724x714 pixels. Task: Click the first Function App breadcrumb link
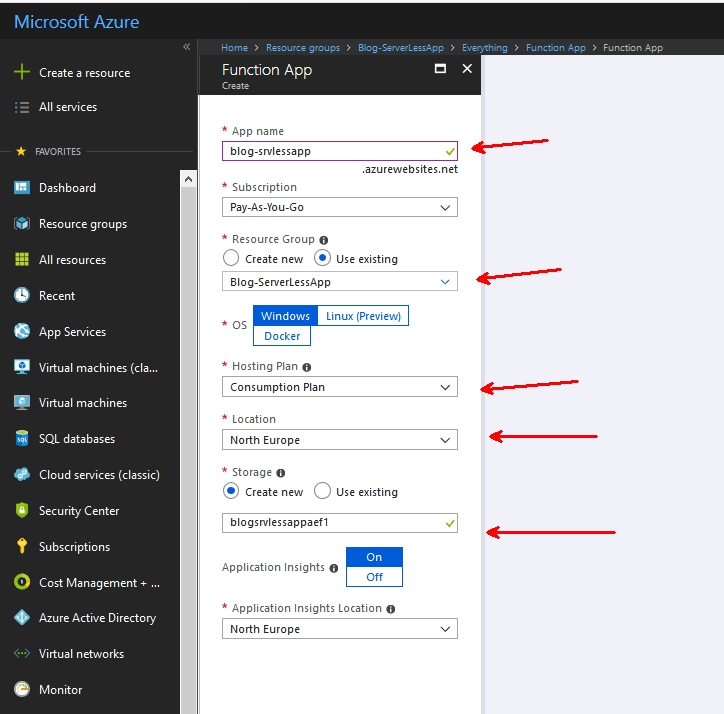tap(555, 48)
